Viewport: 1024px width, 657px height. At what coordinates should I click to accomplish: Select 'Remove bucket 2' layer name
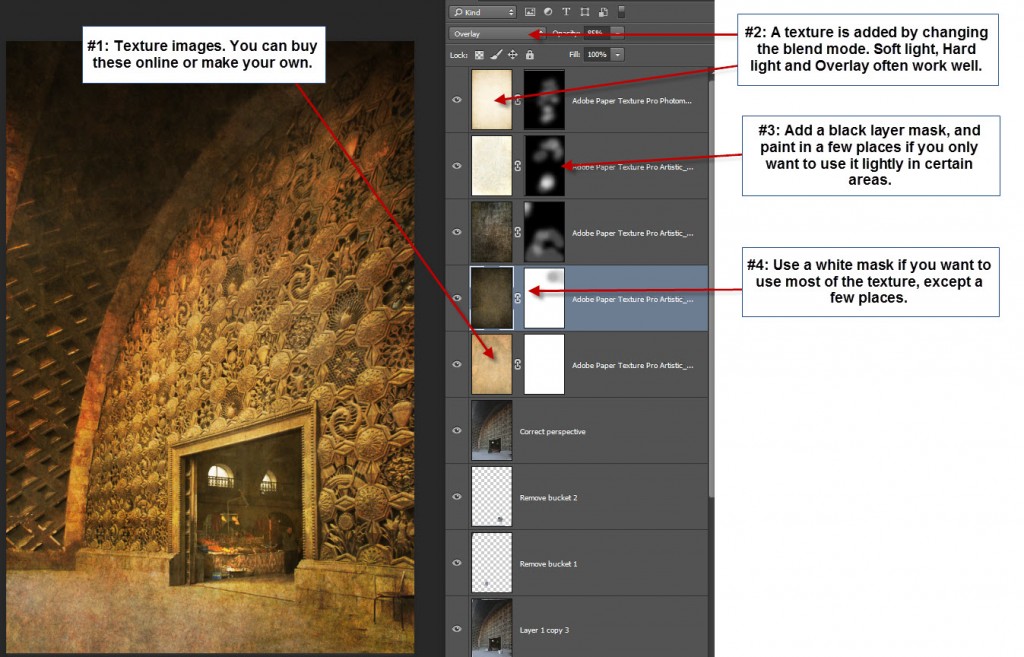549,498
